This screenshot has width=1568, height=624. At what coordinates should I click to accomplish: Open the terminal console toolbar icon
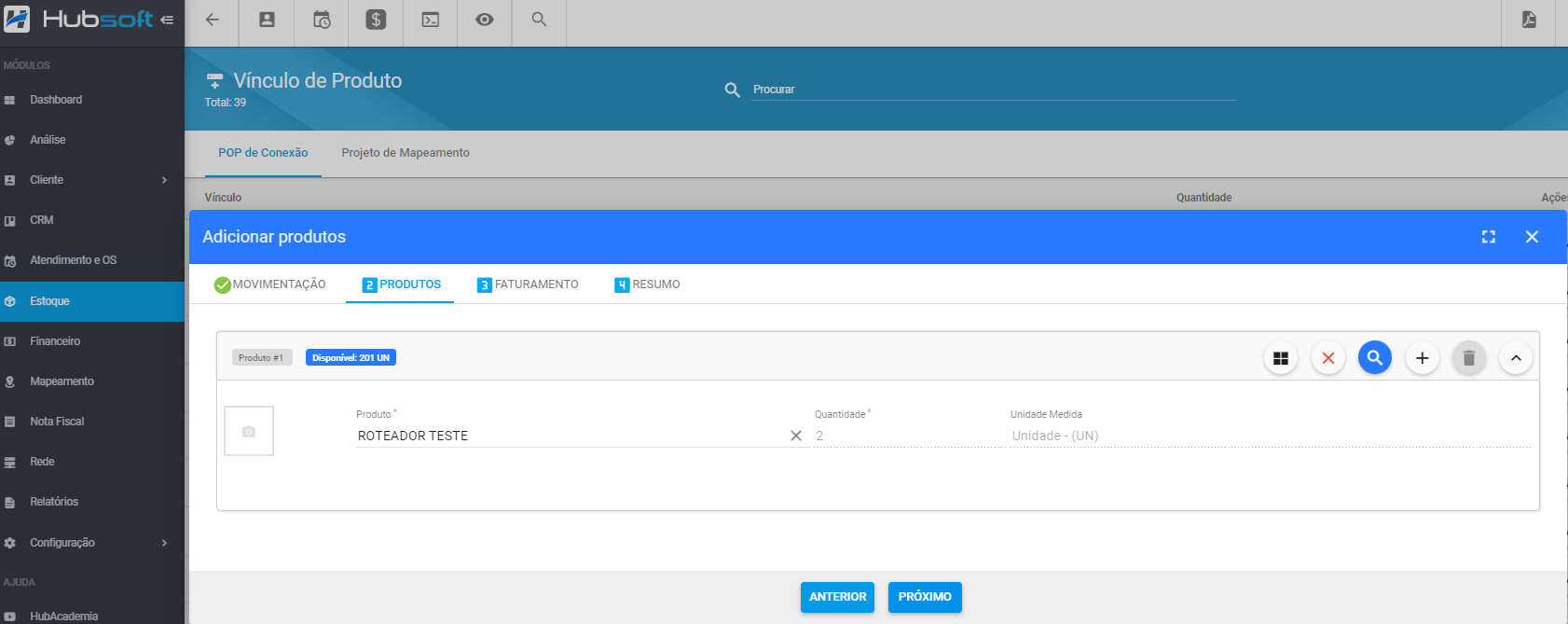(x=431, y=20)
